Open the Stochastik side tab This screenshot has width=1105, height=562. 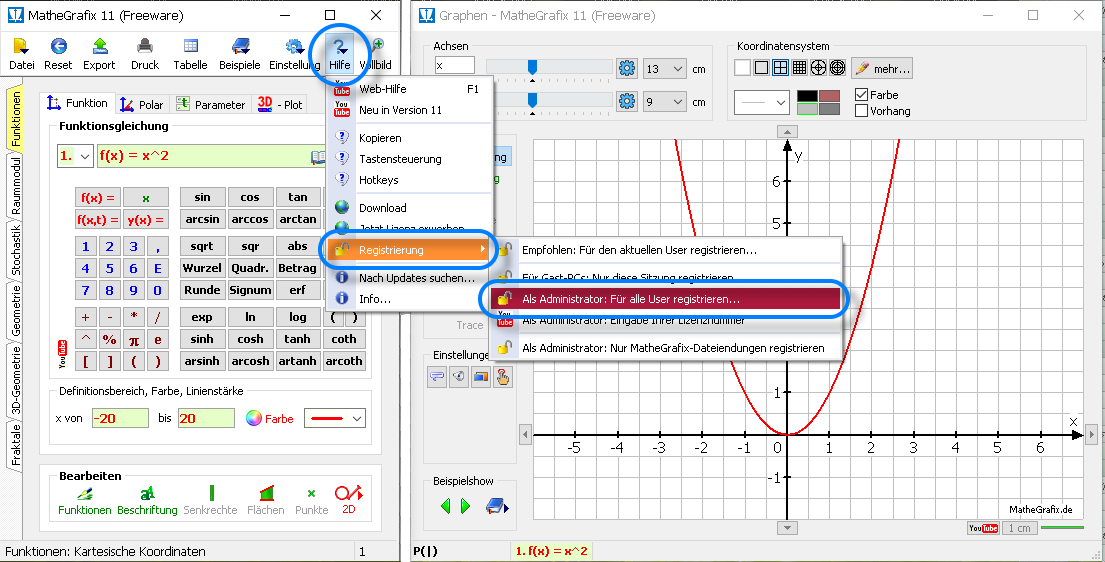[x=16, y=250]
